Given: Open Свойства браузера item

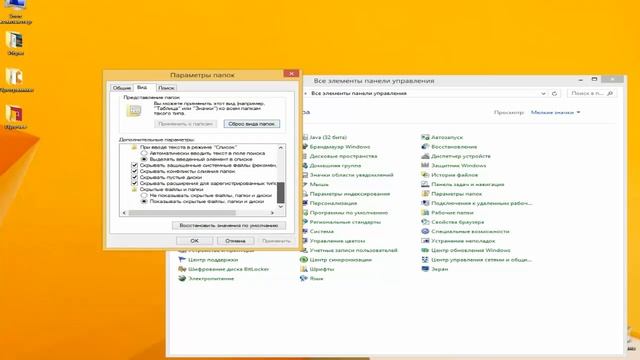Looking at the screenshot, I should pyautogui.click(x=452, y=222).
